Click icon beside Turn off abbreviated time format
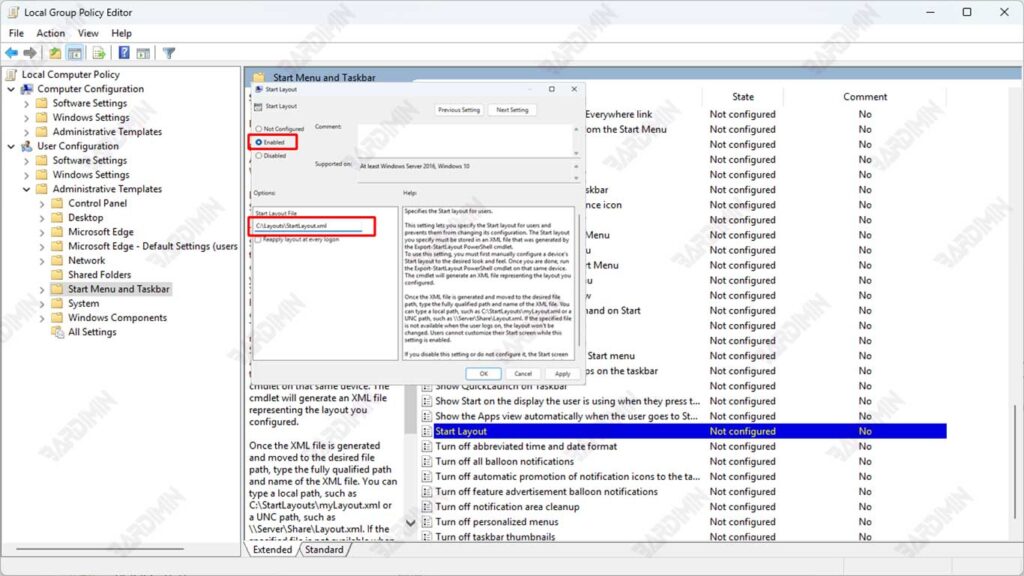The height and width of the screenshot is (576, 1024). tap(426, 447)
